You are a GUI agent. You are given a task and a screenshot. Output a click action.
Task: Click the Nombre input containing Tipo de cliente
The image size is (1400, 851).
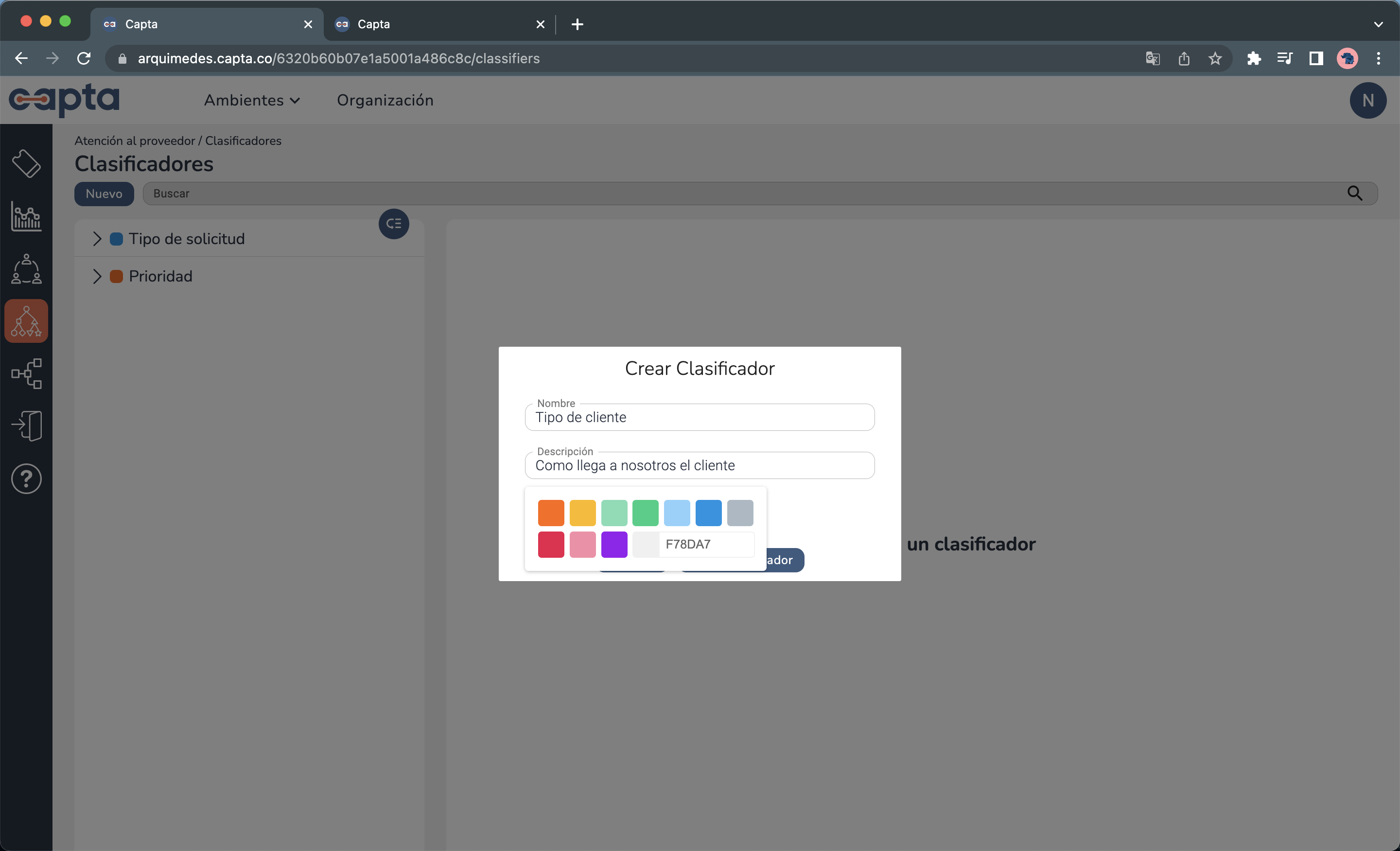tap(700, 417)
